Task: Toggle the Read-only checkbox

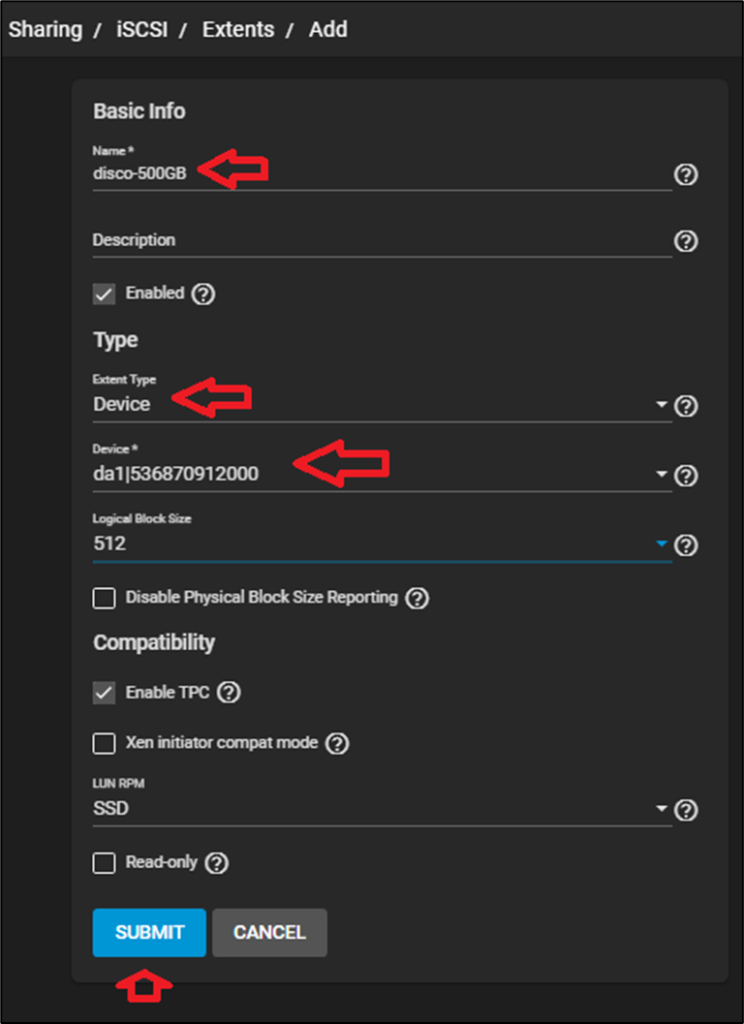Action: (104, 863)
